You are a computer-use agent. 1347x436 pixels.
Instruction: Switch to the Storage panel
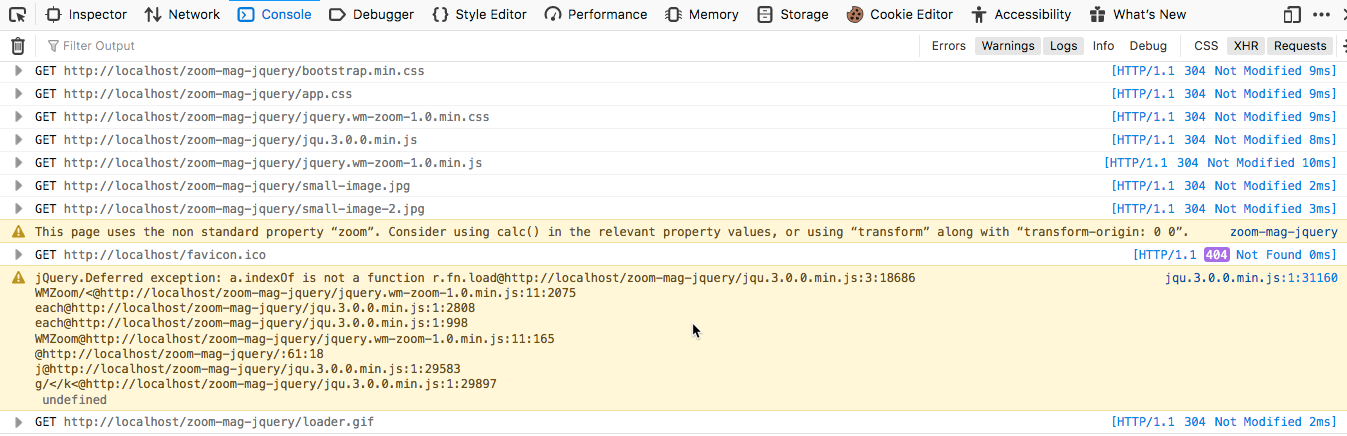pyautogui.click(x=793, y=14)
